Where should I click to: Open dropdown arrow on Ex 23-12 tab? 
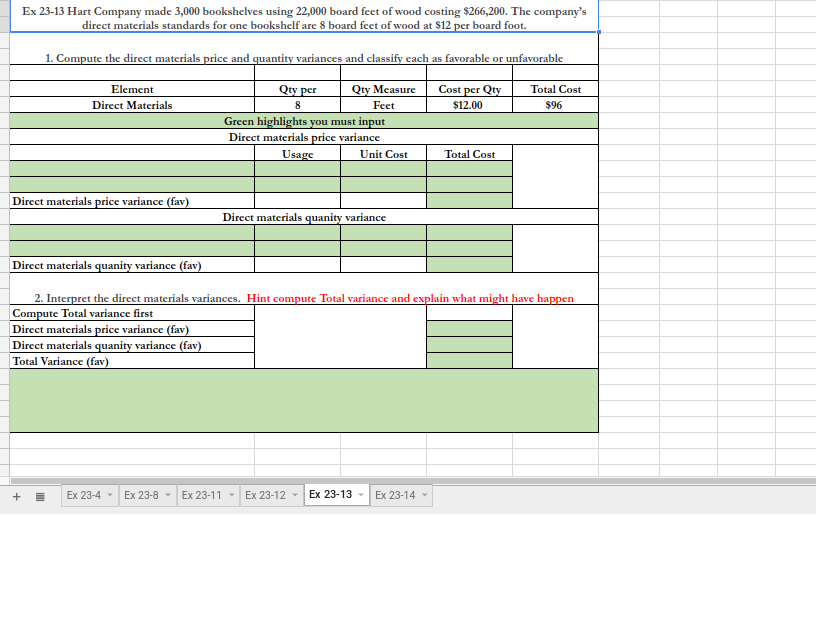pos(295,495)
